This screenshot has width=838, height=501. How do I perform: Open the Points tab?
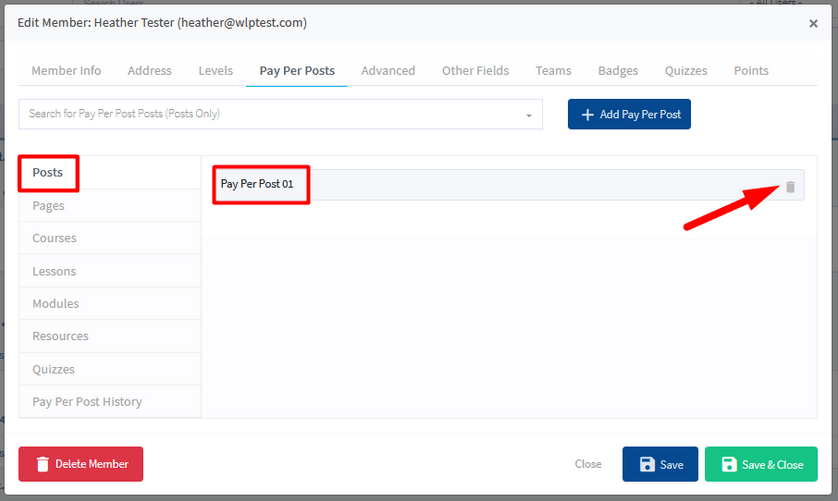751,71
